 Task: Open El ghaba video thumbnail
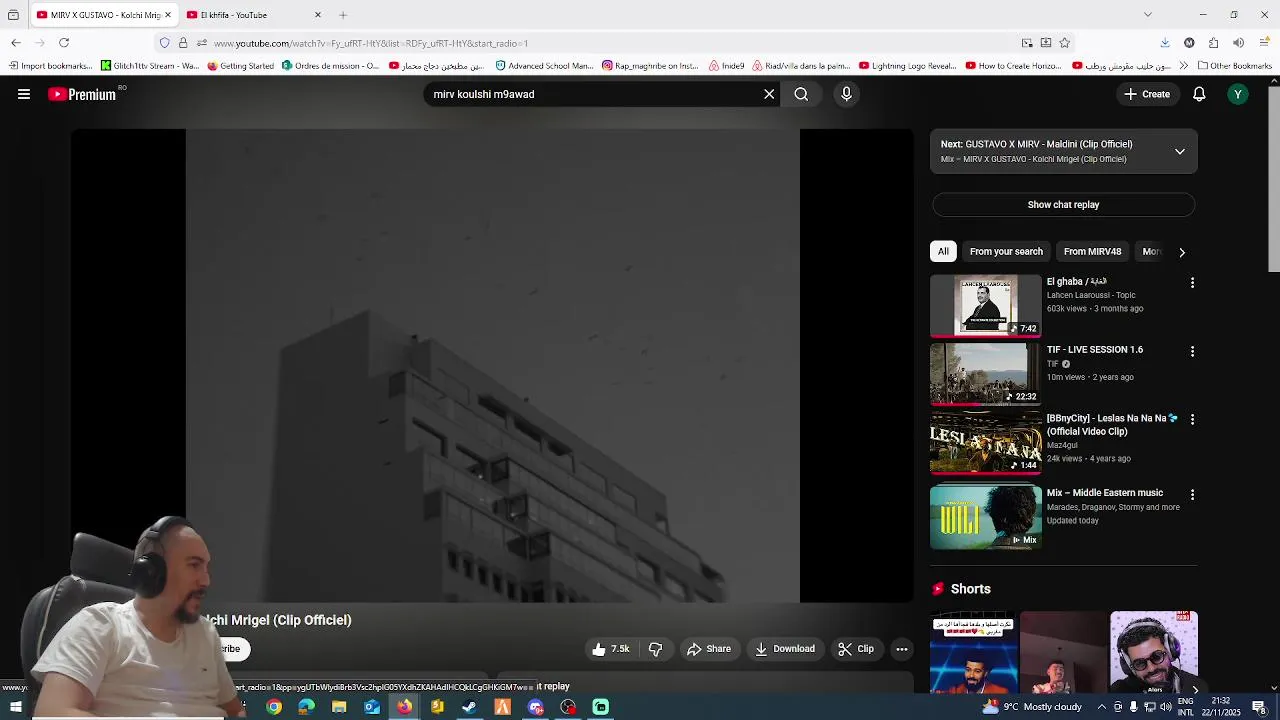[x=985, y=306]
